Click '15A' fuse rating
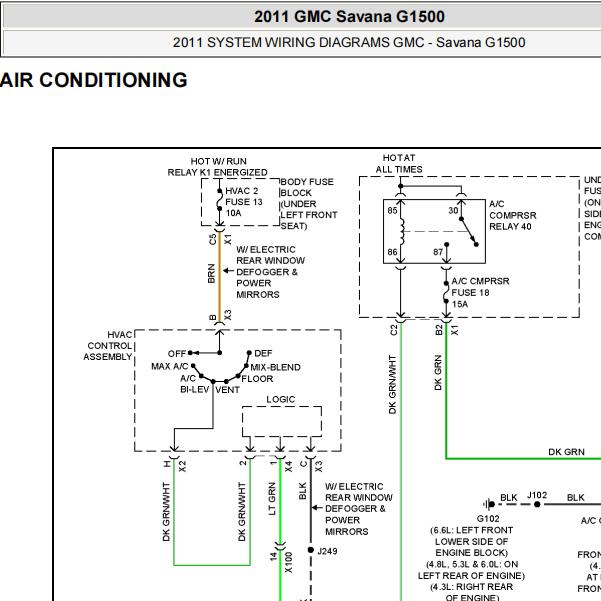Image resolution: width=601 pixels, height=601 pixels. coord(460,304)
